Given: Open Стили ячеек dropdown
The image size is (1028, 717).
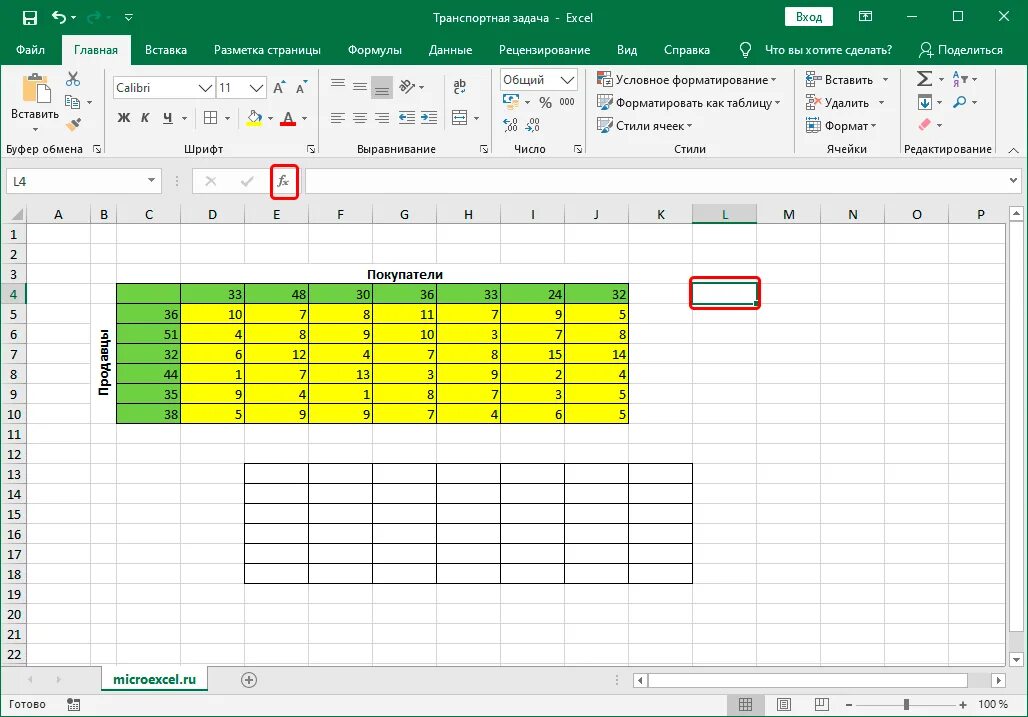Looking at the screenshot, I should (x=644, y=125).
